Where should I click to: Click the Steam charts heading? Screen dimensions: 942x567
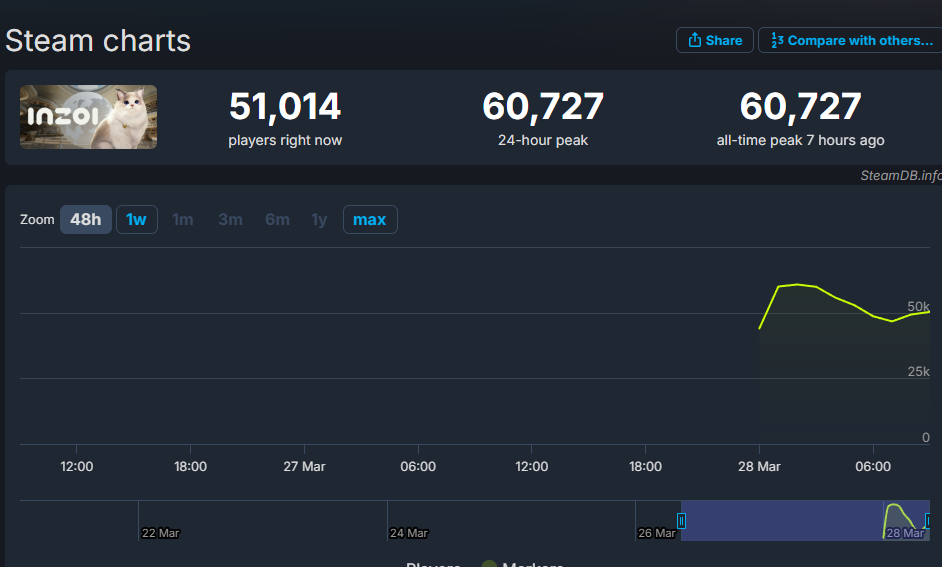pos(98,41)
